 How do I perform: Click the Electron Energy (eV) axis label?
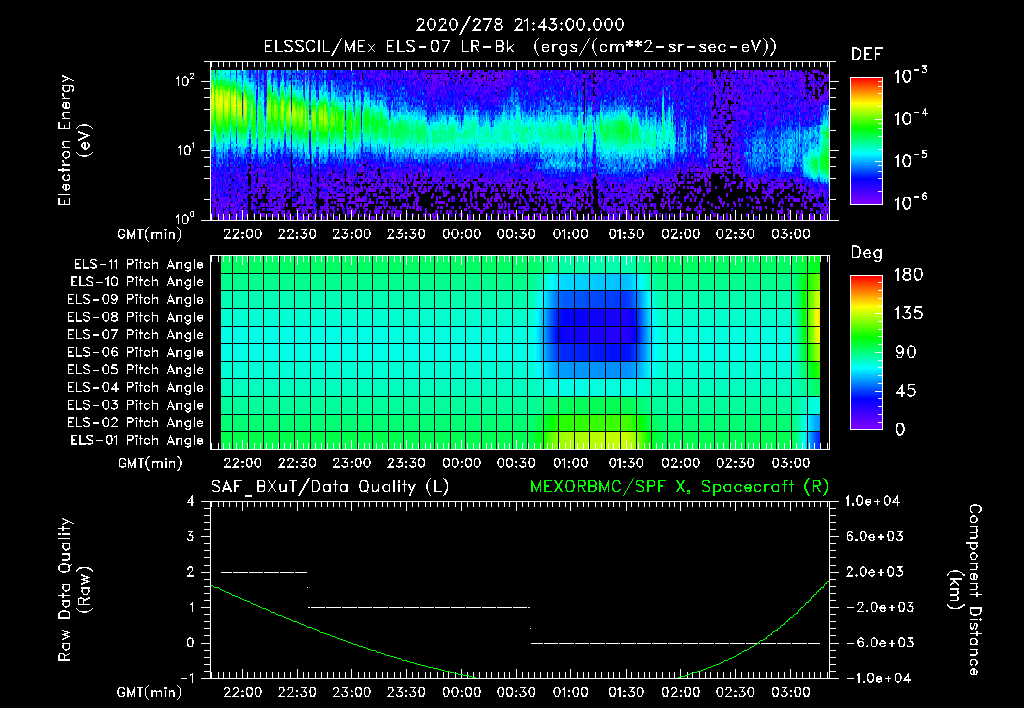pos(74,140)
